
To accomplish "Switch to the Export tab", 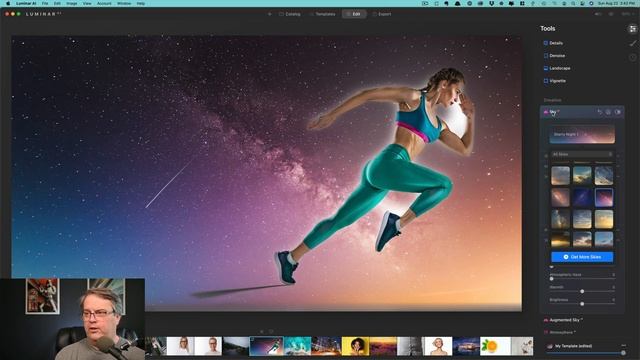I will pos(382,14).
